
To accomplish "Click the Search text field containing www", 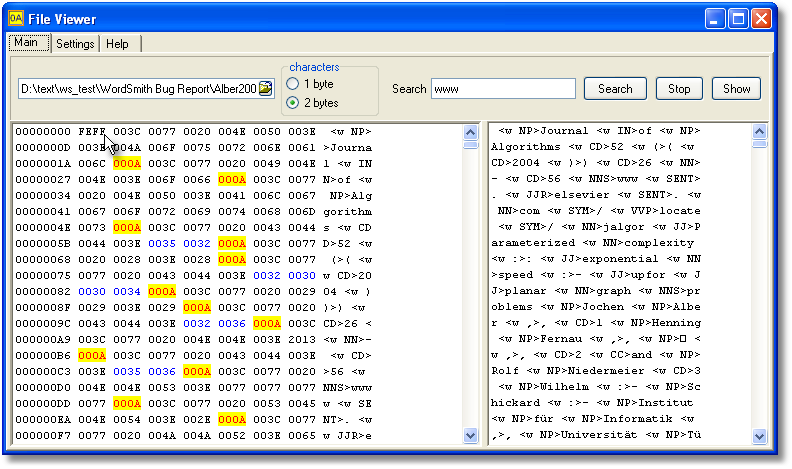I will [503, 89].
